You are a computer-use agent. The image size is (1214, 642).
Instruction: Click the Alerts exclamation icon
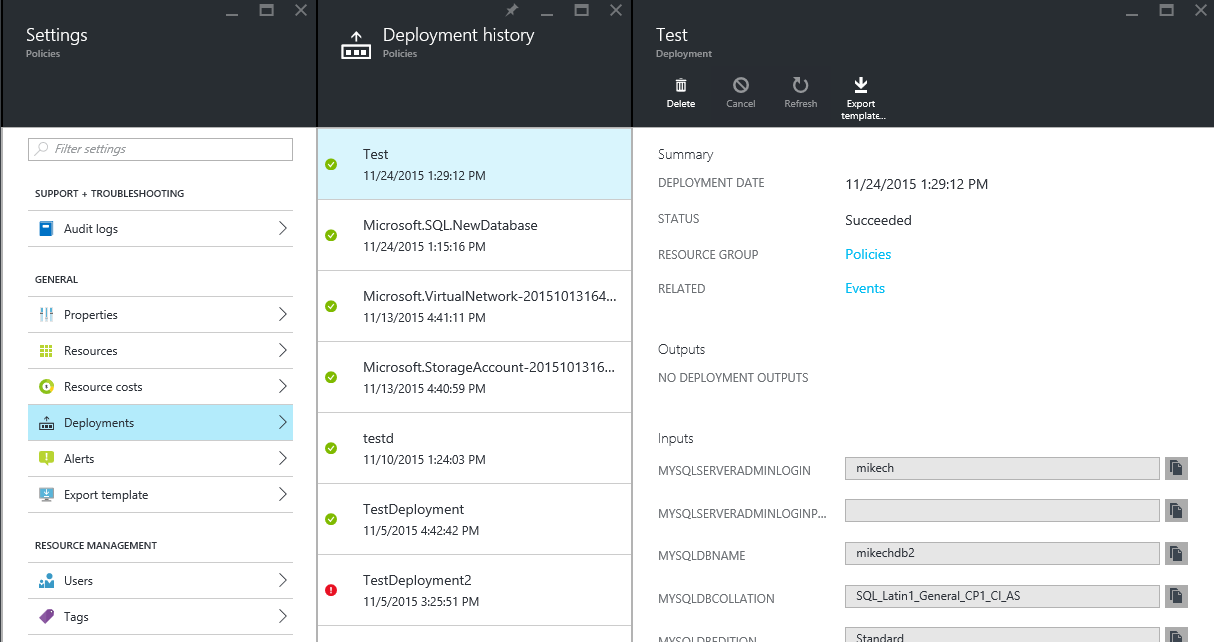coord(46,459)
